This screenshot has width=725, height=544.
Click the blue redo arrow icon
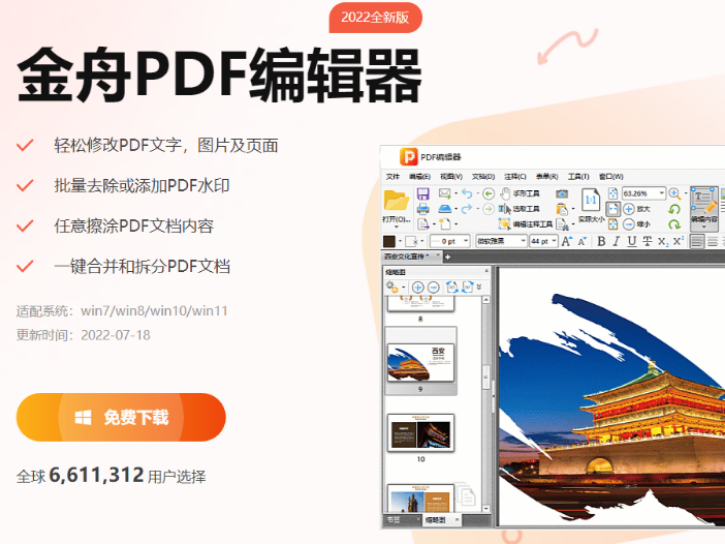467,209
